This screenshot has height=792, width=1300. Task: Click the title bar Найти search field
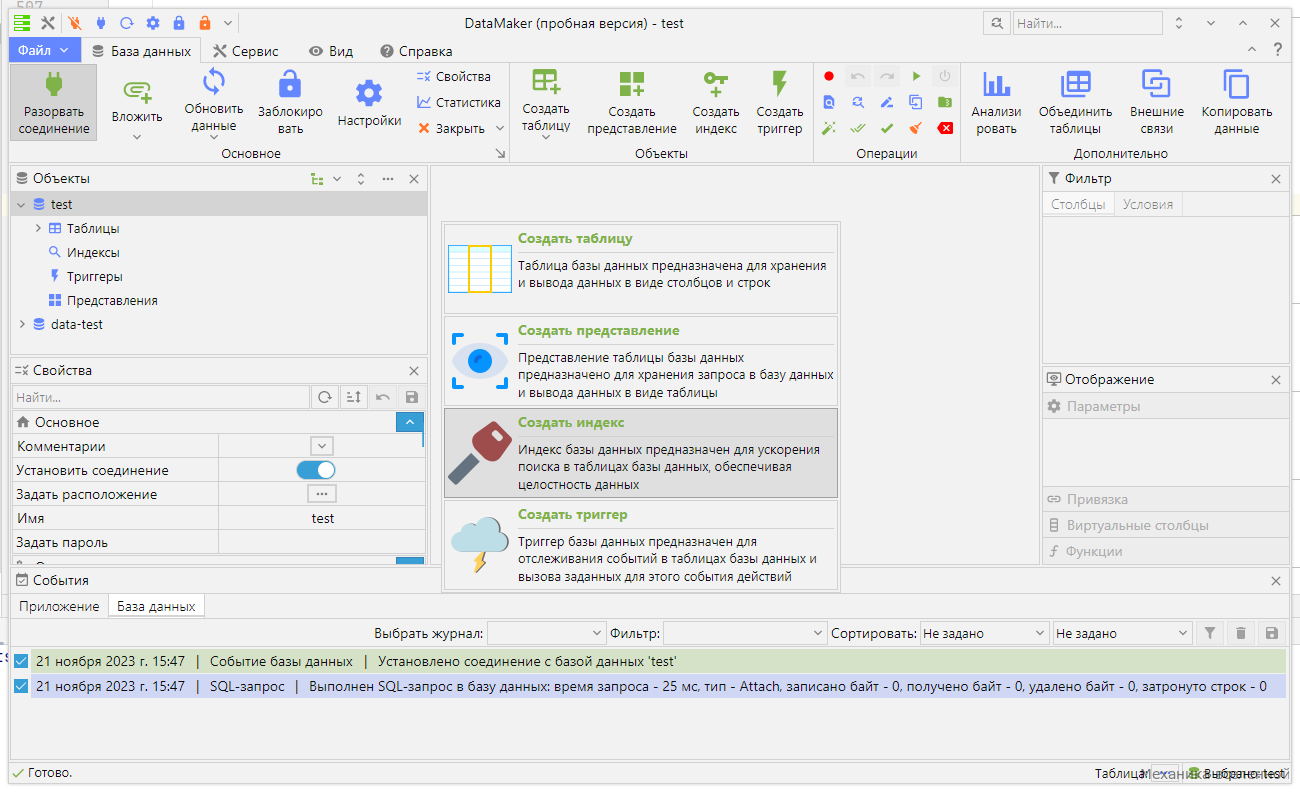click(x=1088, y=23)
